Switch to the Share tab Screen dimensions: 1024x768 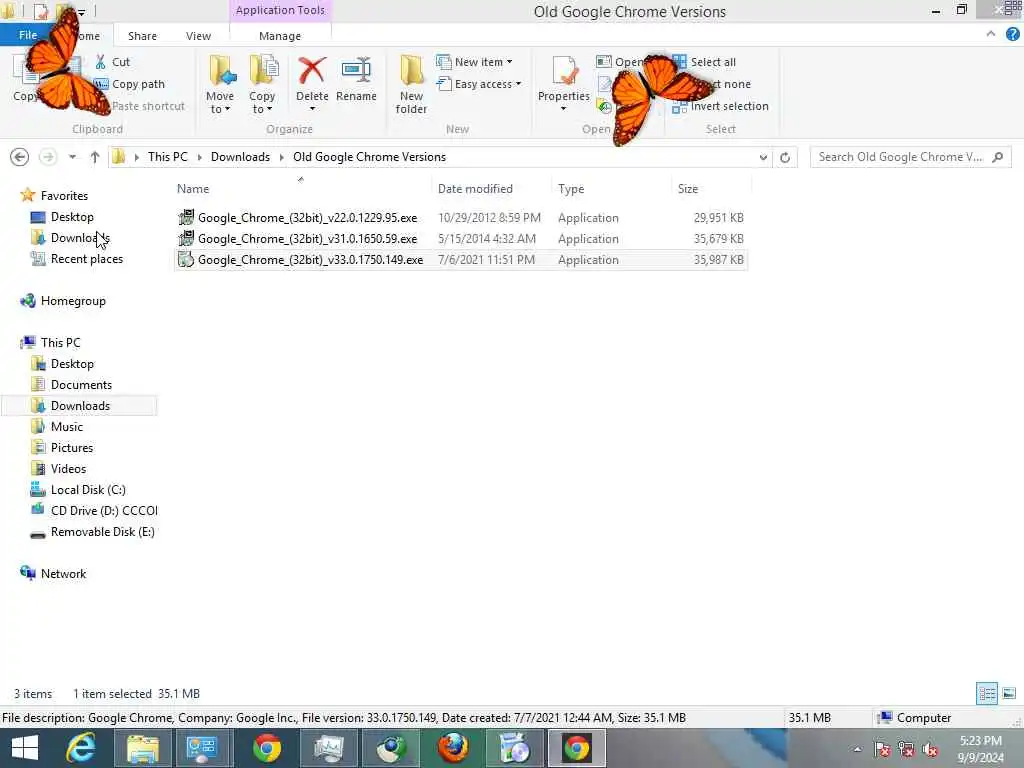tap(142, 36)
